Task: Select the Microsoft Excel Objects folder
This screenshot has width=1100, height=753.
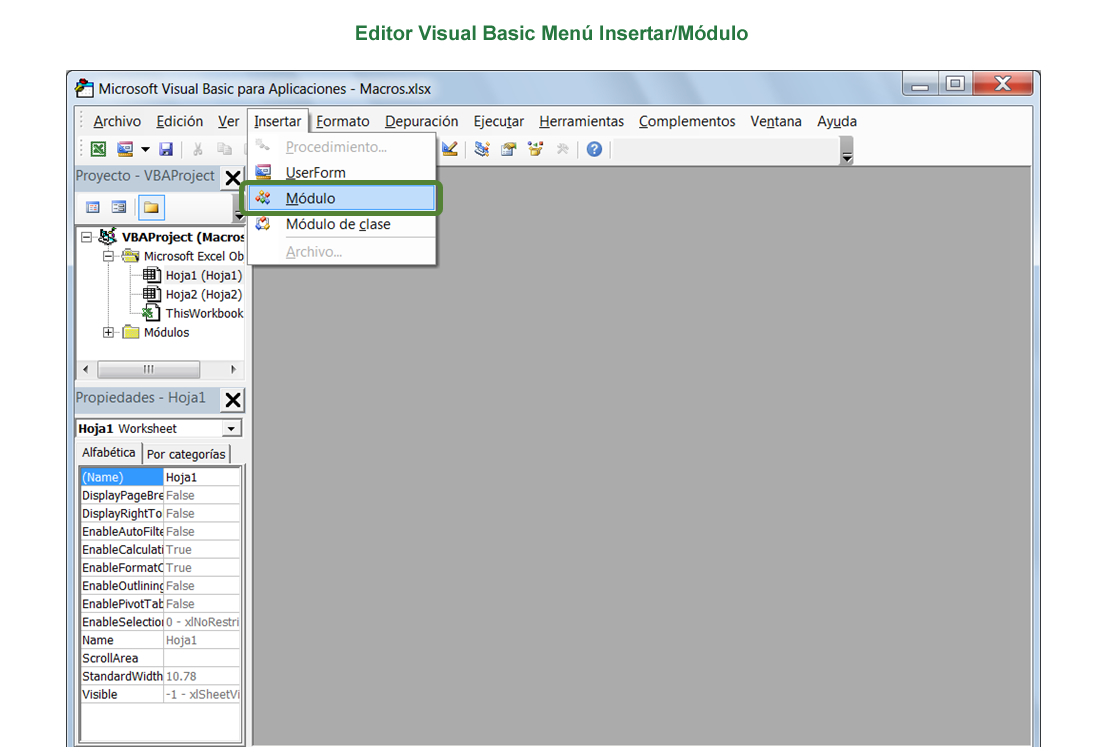Action: (194, 256)
